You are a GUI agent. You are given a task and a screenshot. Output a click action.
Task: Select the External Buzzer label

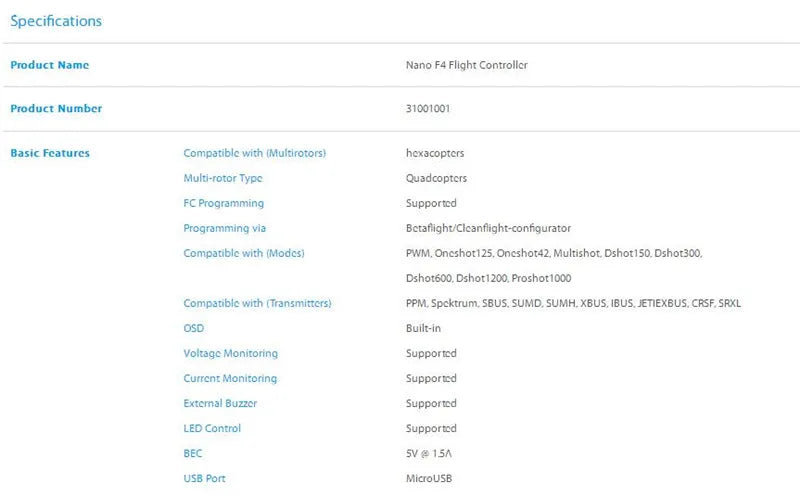point(220,403)
